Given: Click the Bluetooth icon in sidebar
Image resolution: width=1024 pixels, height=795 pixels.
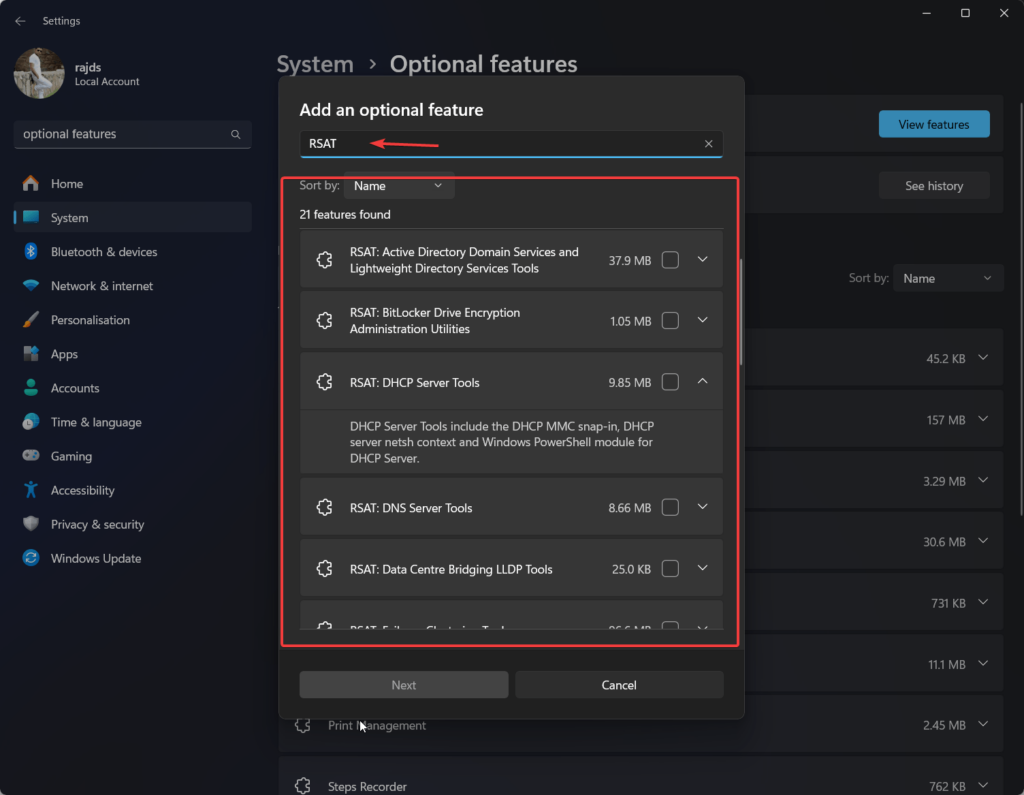Looking at the screenshot, I should pyautogui.click(x=31, y=251).
